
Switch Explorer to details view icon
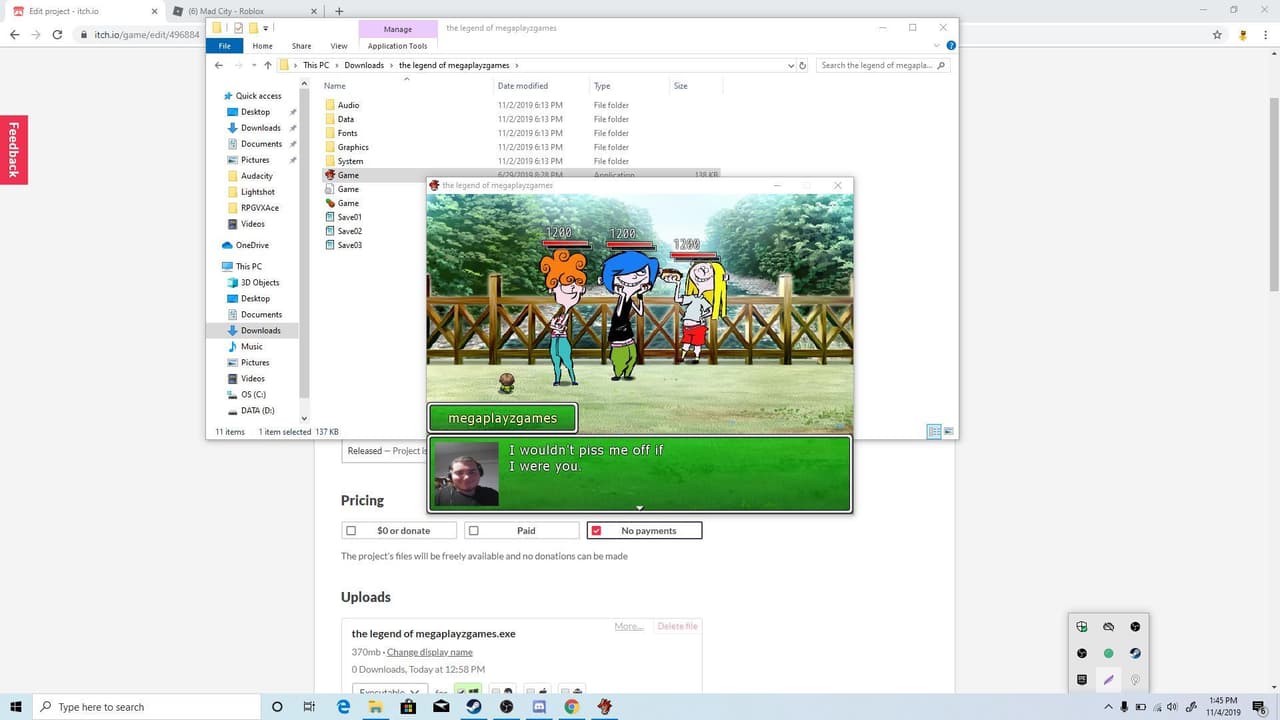click(x=934, y=432)
